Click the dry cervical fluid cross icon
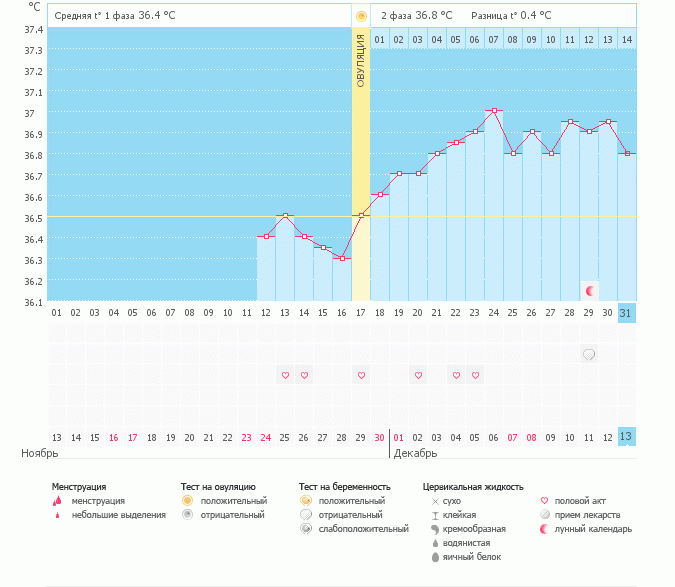Image resolution: width=675 pixels, height=587 pixels. 435,500
